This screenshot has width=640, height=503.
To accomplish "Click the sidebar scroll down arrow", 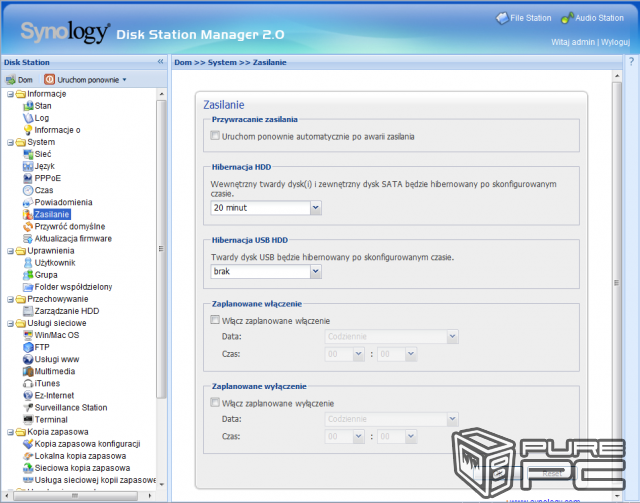I will point(162,485).
